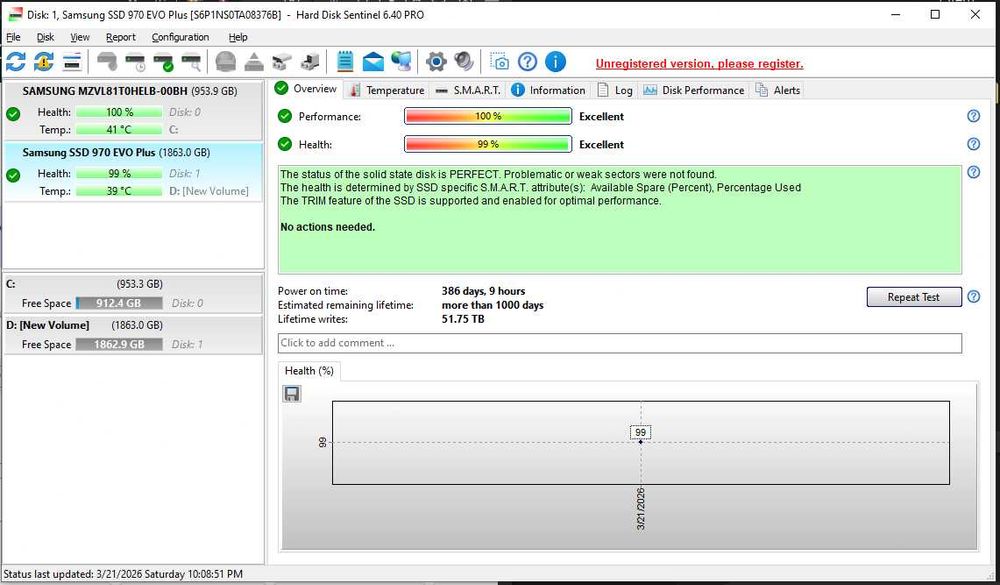Image resolution: width=1000 pixels, height=585 pixels.
Task: Click the blue envelope email icon
Action: pos(373,62)
